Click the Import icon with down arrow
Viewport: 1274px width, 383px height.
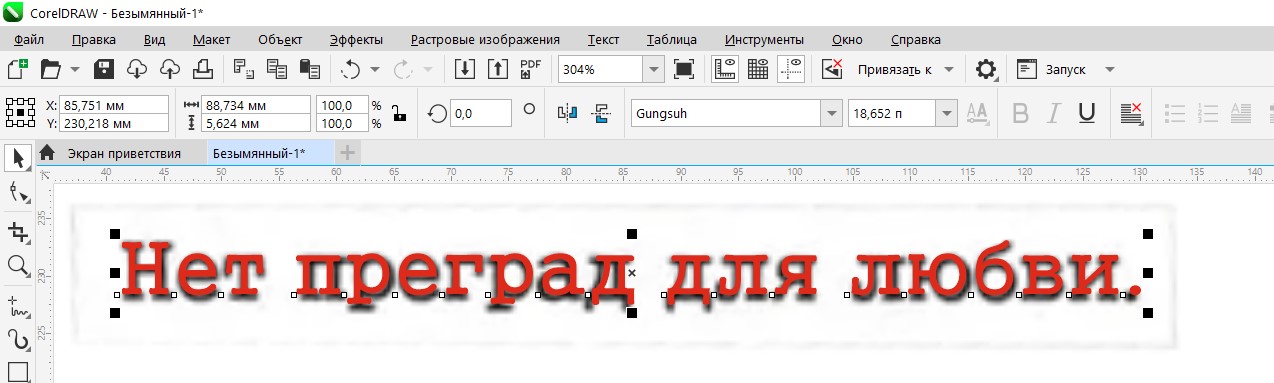click(x=464, y=69)
